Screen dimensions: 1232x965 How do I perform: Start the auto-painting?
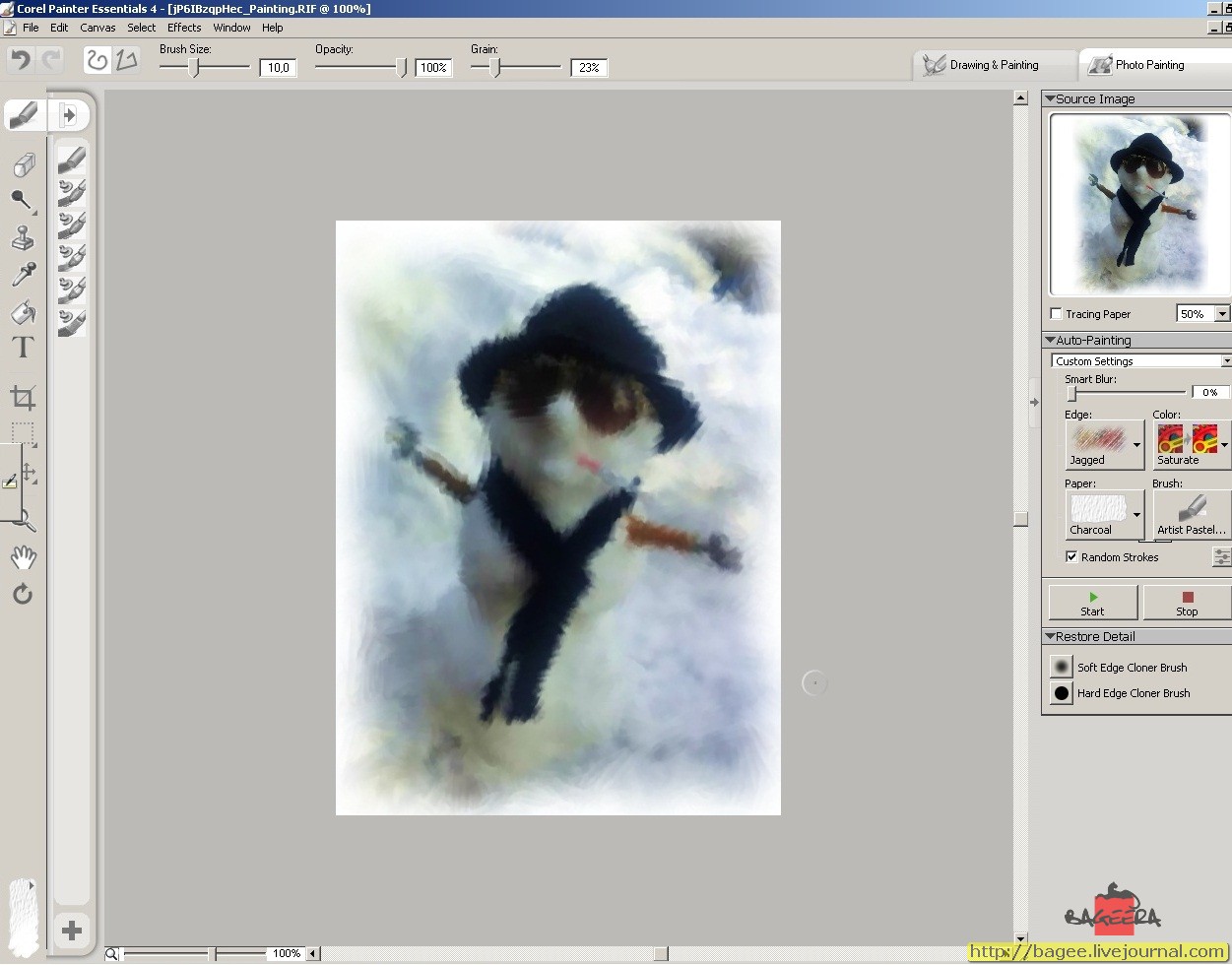[x=1093, y=603]
